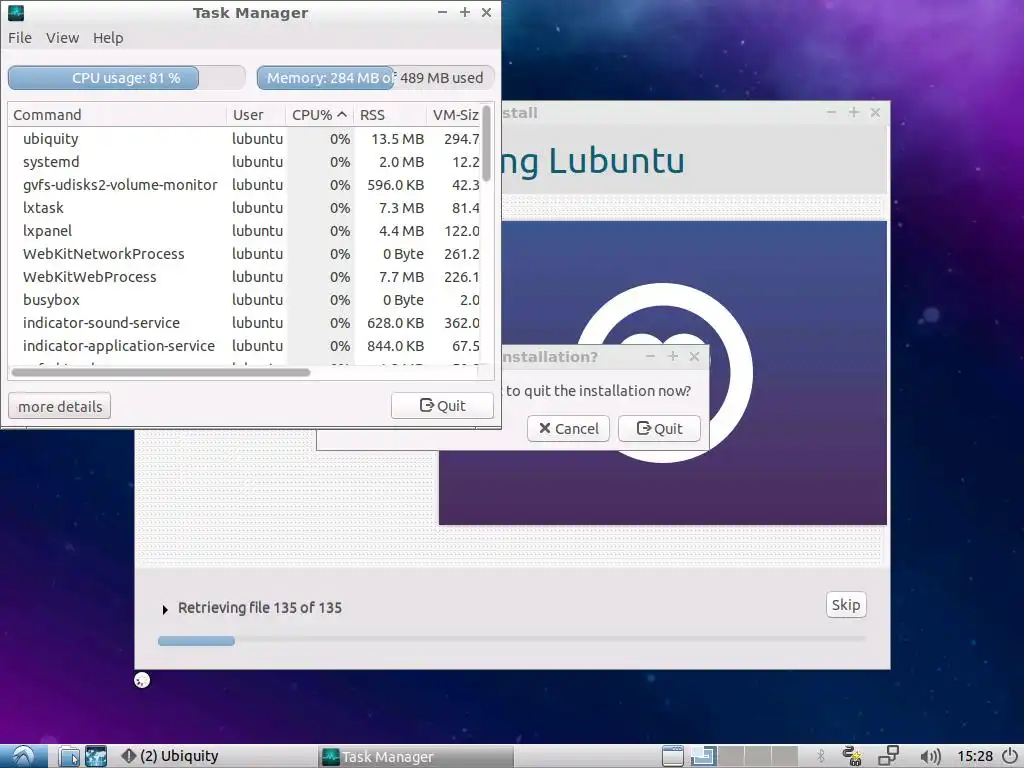
Task: Minimize the quit installation dialog
Action: pos(650,357)
